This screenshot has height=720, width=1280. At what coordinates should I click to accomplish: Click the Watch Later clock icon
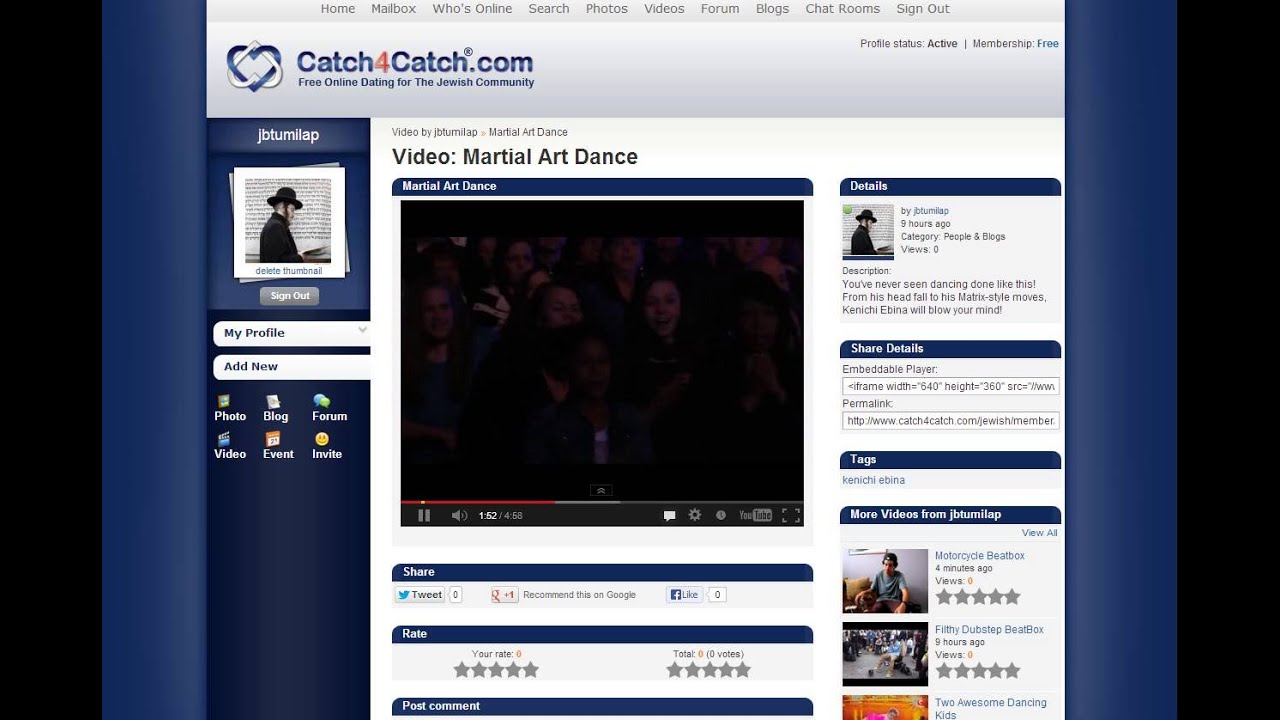pyautogui.click(x=721, y=515)
